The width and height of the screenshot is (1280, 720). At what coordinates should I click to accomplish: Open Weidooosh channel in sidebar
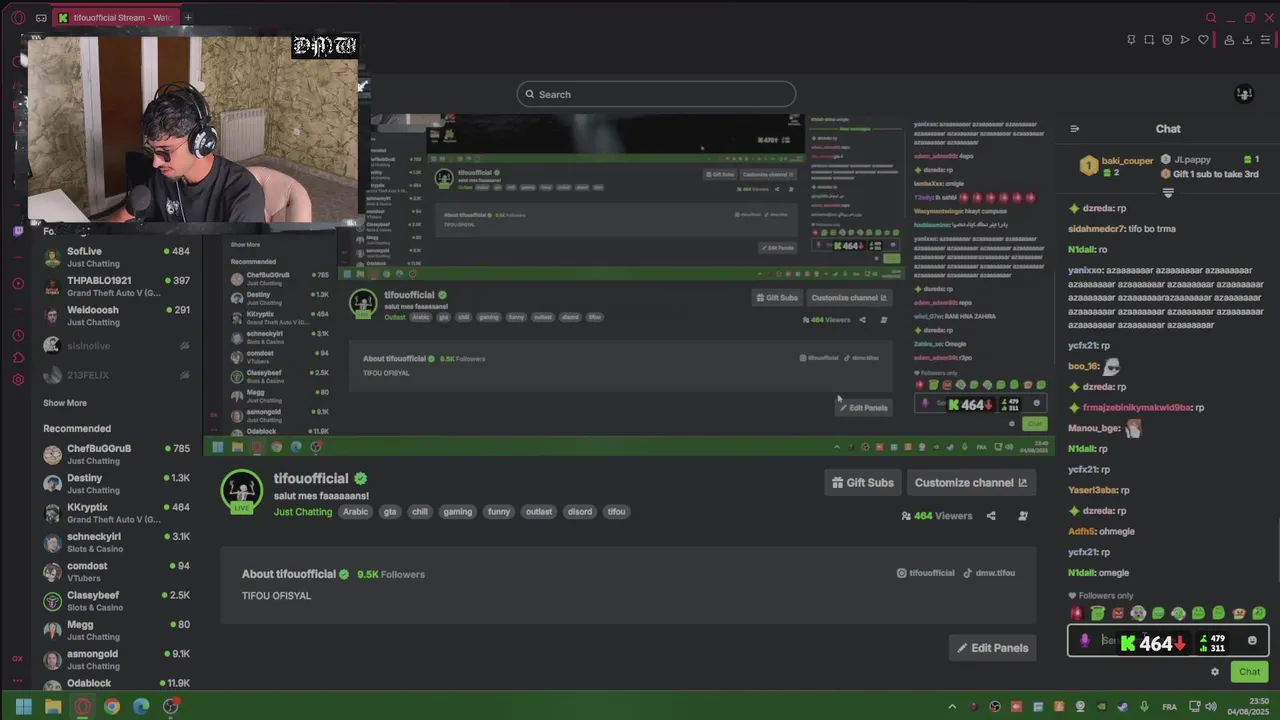point(116,316)
